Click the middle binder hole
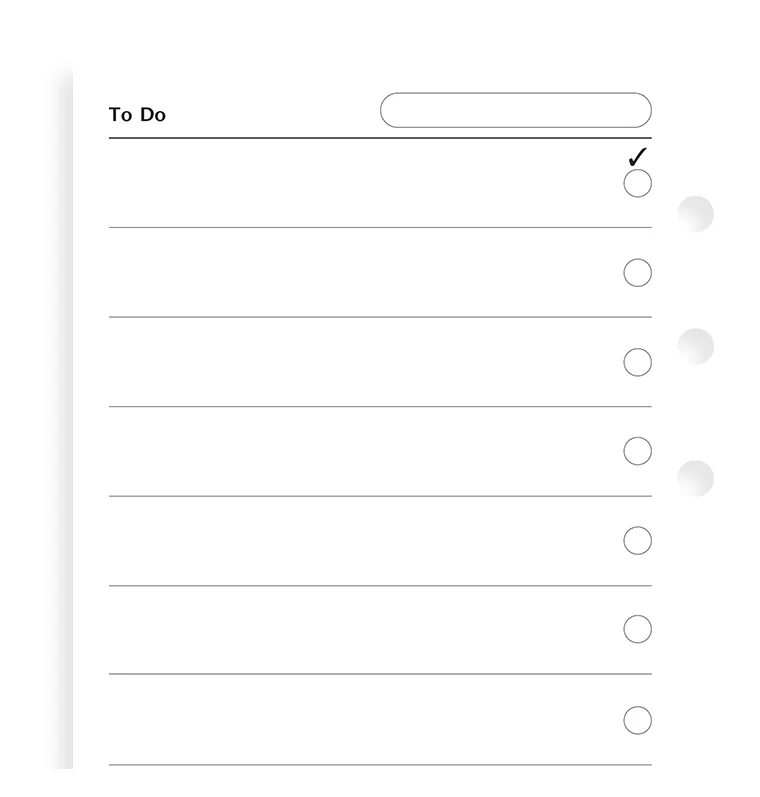This screenshot has height=797, width=760. [x=696, y=346]
